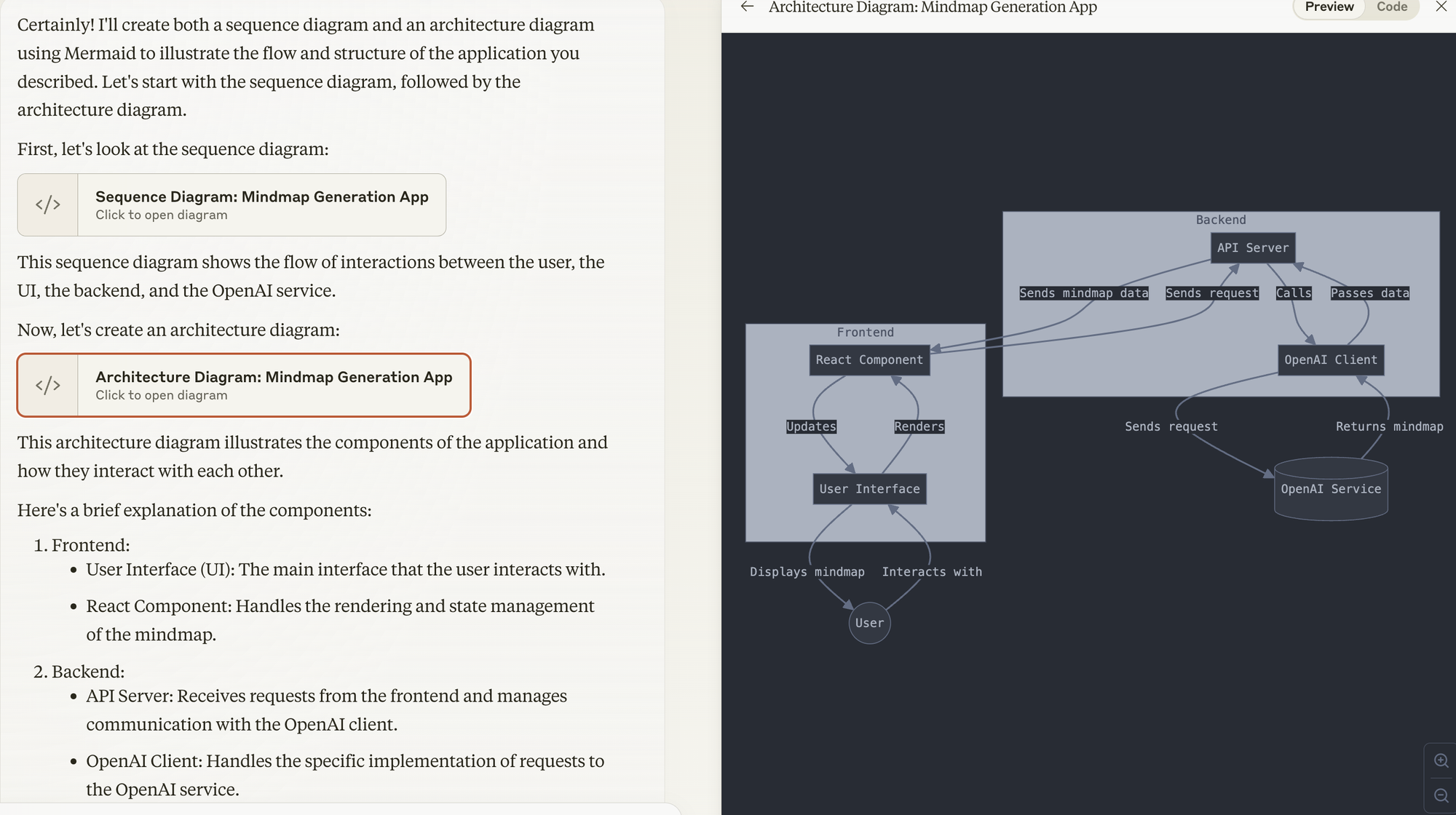1456x815 pixels.
Task: Click the User circle node
Action: click(869, 623)
